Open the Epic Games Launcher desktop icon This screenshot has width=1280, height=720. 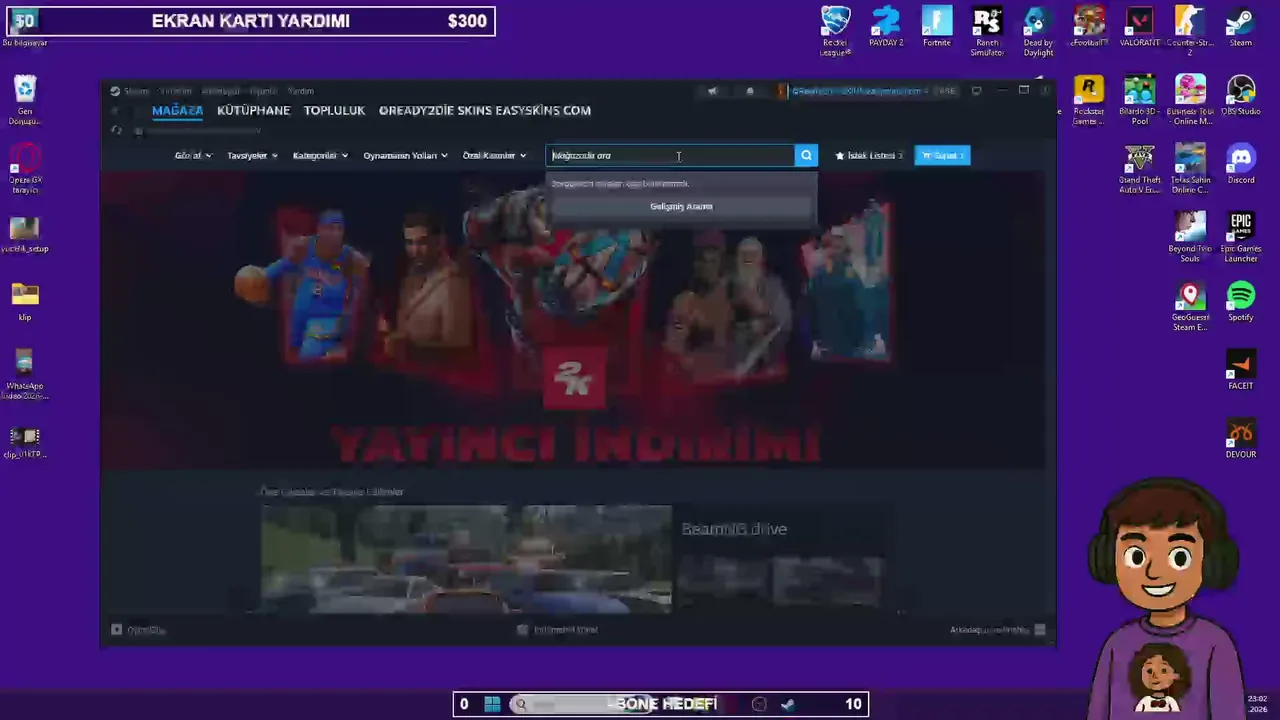pos(1241,237)
